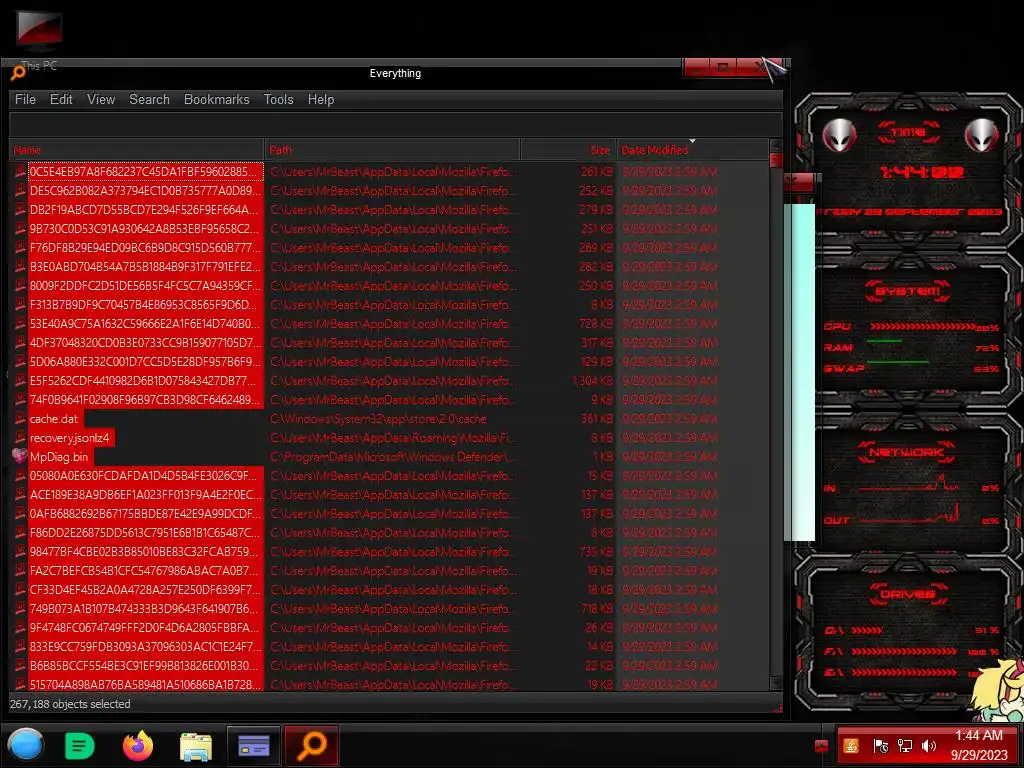Click file icon of 0C5E4EB97A8F682237C45DA1FBF59602885 row
The height and width of the screenshot is (768, 1024).
pyautogui.click(x=20, y=171)
